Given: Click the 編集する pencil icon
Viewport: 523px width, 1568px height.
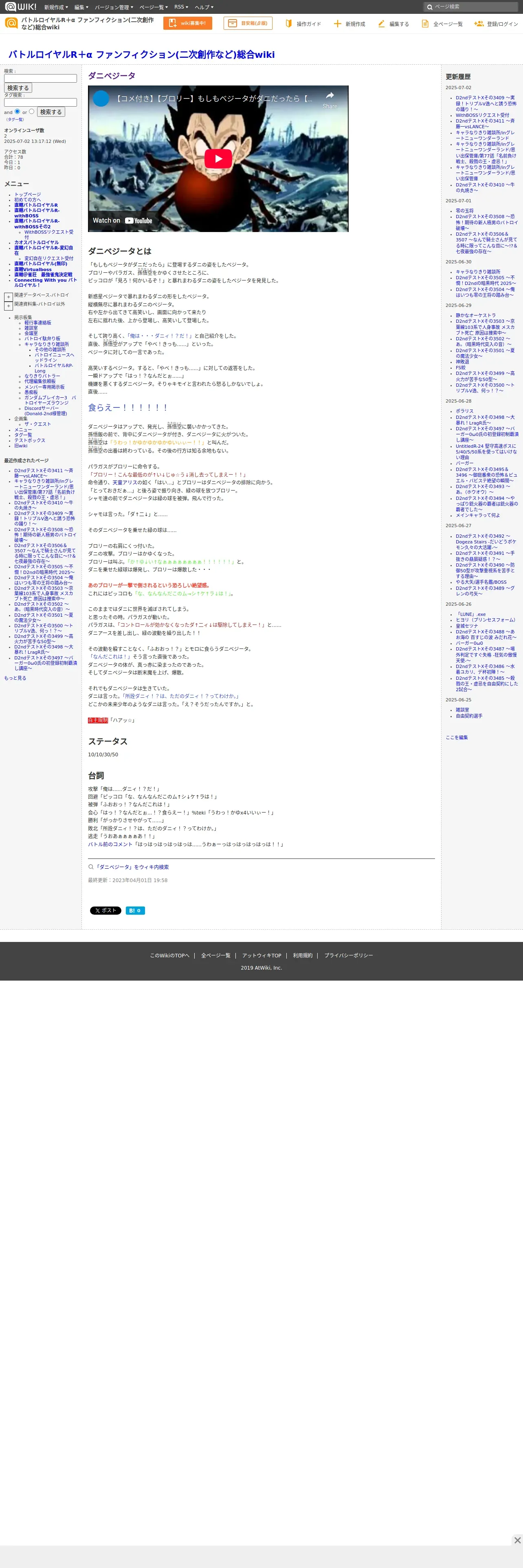Looking at the screenshot, I should click(x=381, y=24).
